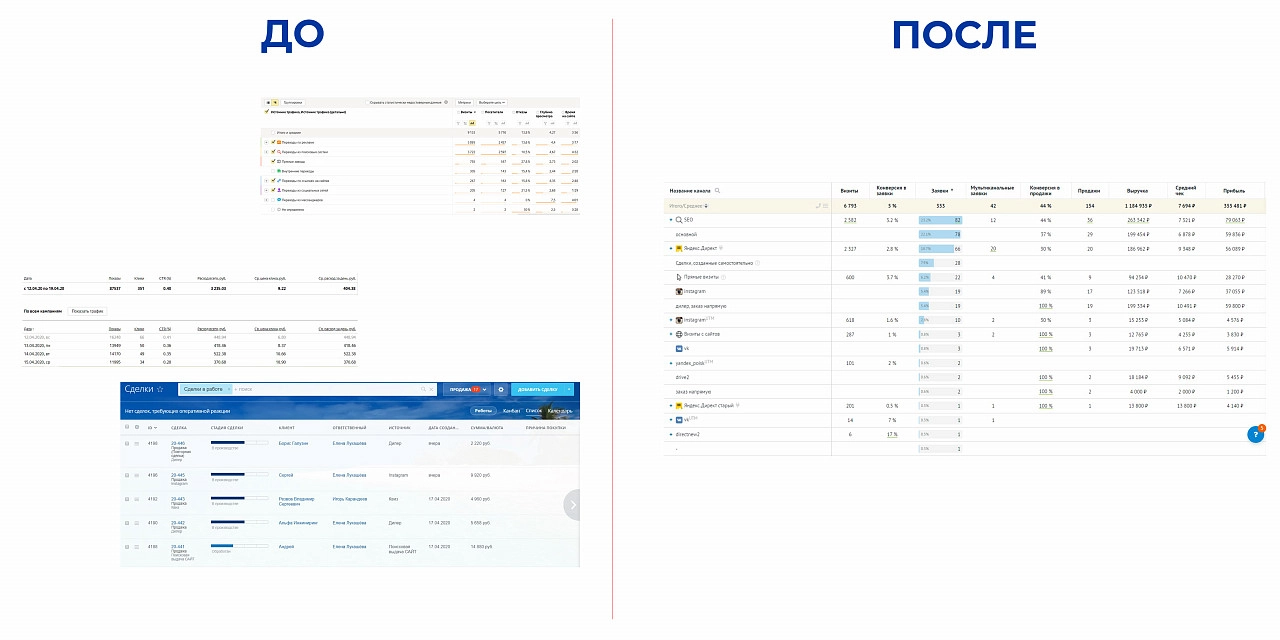Open the Продажа funnel dropdown
The image size is (1280, 640).
coord(467,389)
